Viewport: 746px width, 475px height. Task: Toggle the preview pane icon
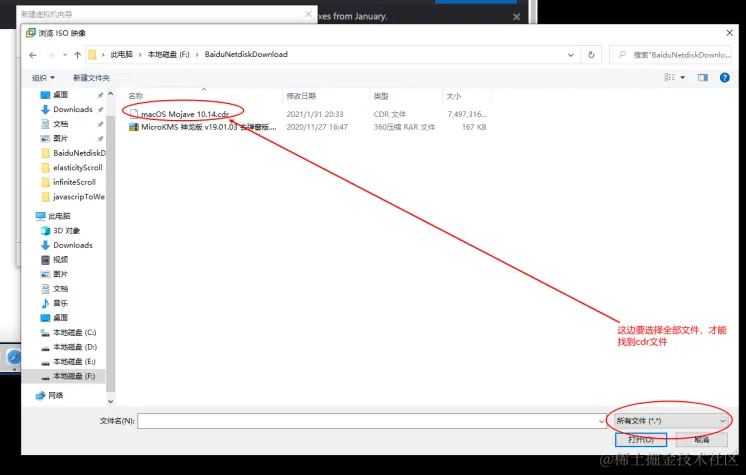tap(703, 78)
